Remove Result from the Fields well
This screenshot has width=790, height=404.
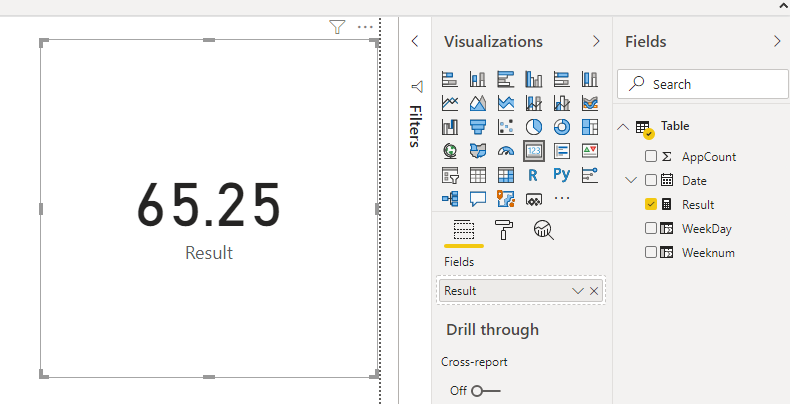click(594, 291)
